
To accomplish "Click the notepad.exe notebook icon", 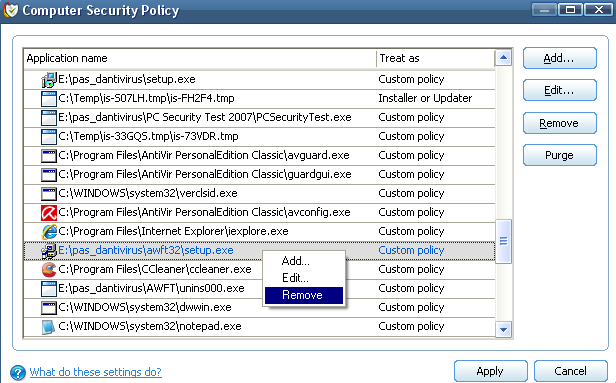I will click(49, 327).
